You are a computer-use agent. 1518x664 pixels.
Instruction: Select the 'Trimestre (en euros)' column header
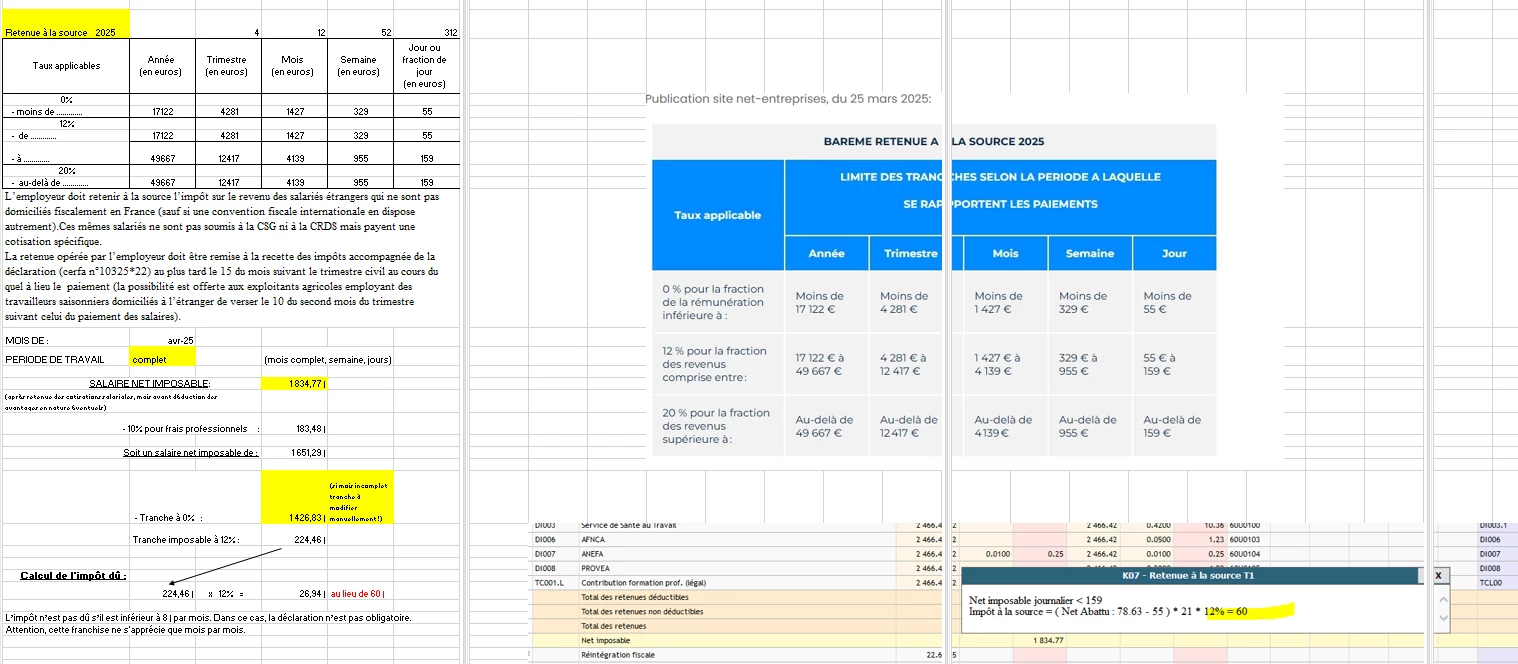[227, 66]
